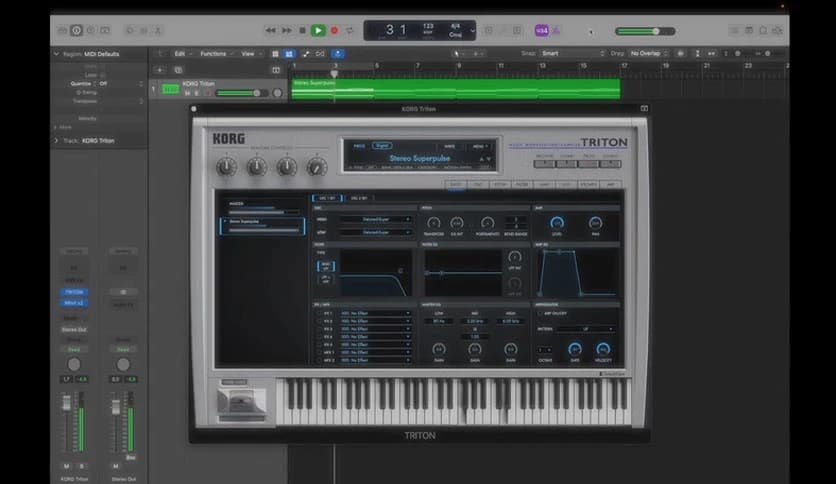Click the Fast Forward transport button
The height and width of the screenshot is (484, 836).
coord(287,30)
